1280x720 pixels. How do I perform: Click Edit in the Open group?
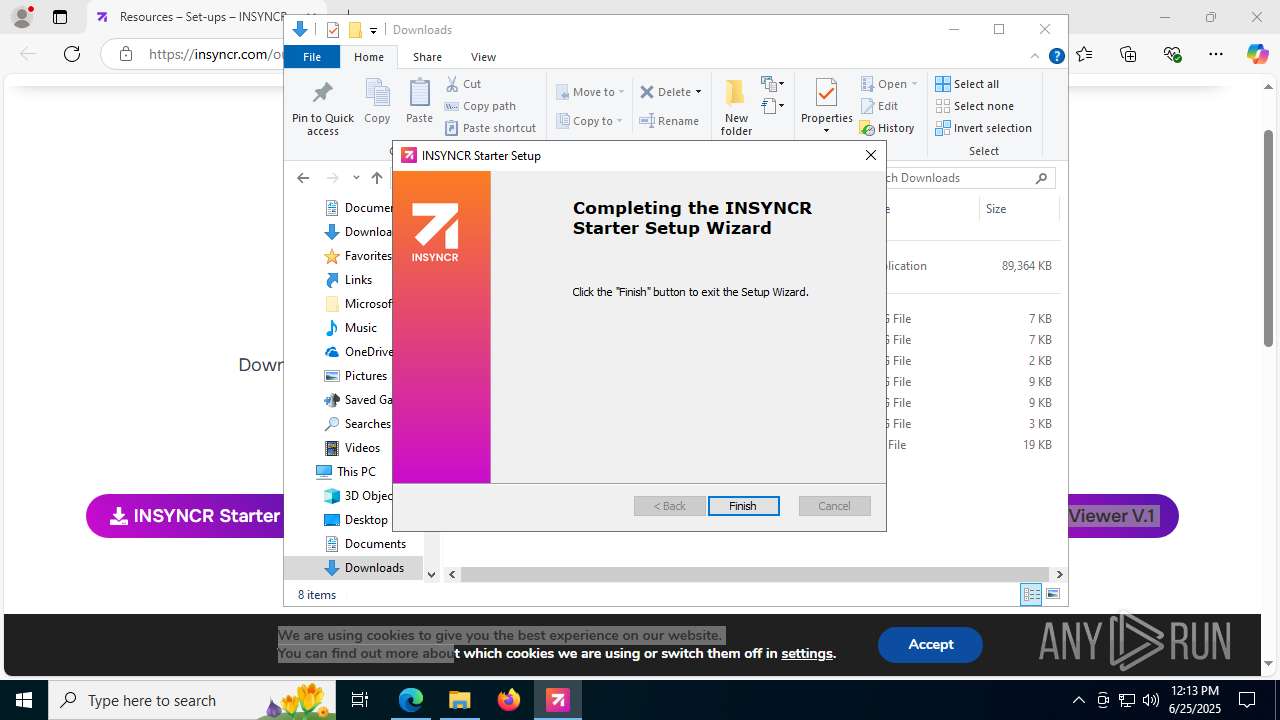(x=879, y=106)
